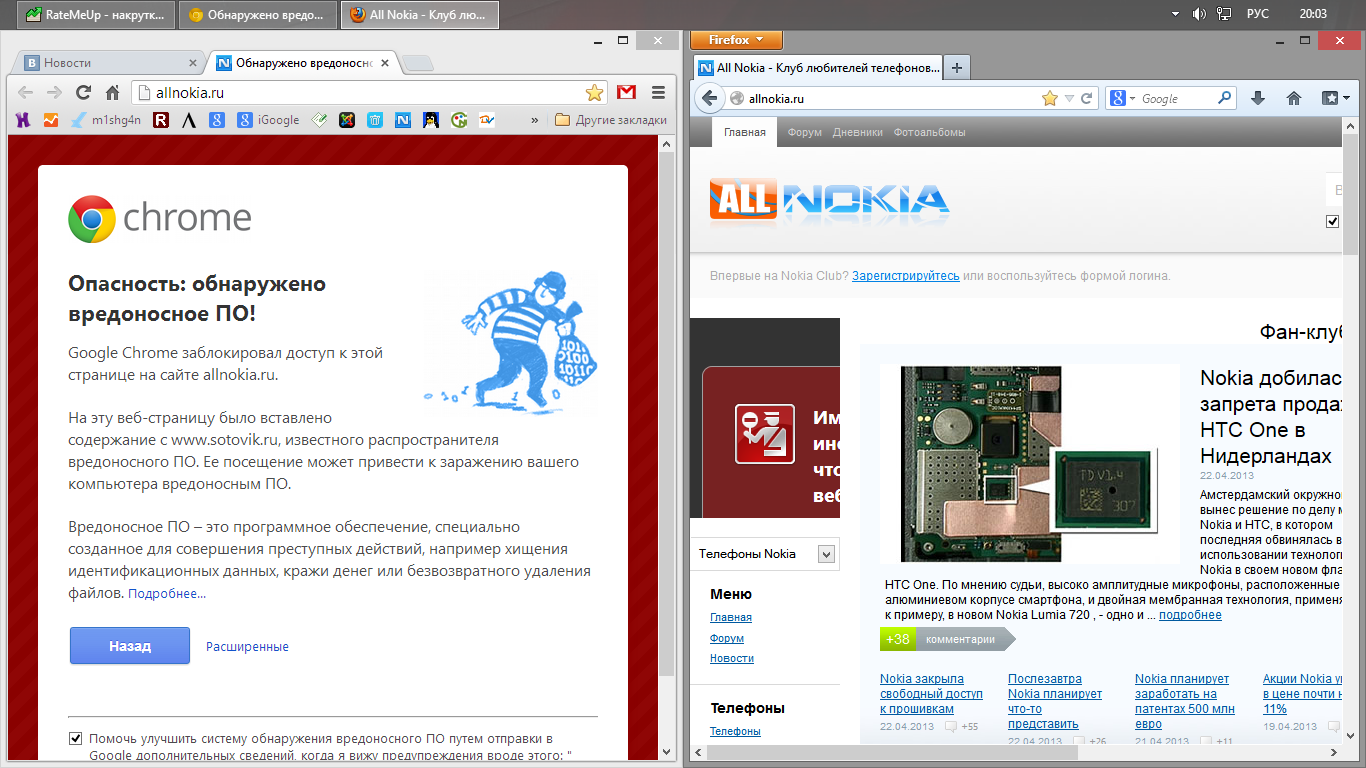The image size is (1366, 768).
Task: Open the black lambda-shaped bookmark icon
Action: (188, 120)
